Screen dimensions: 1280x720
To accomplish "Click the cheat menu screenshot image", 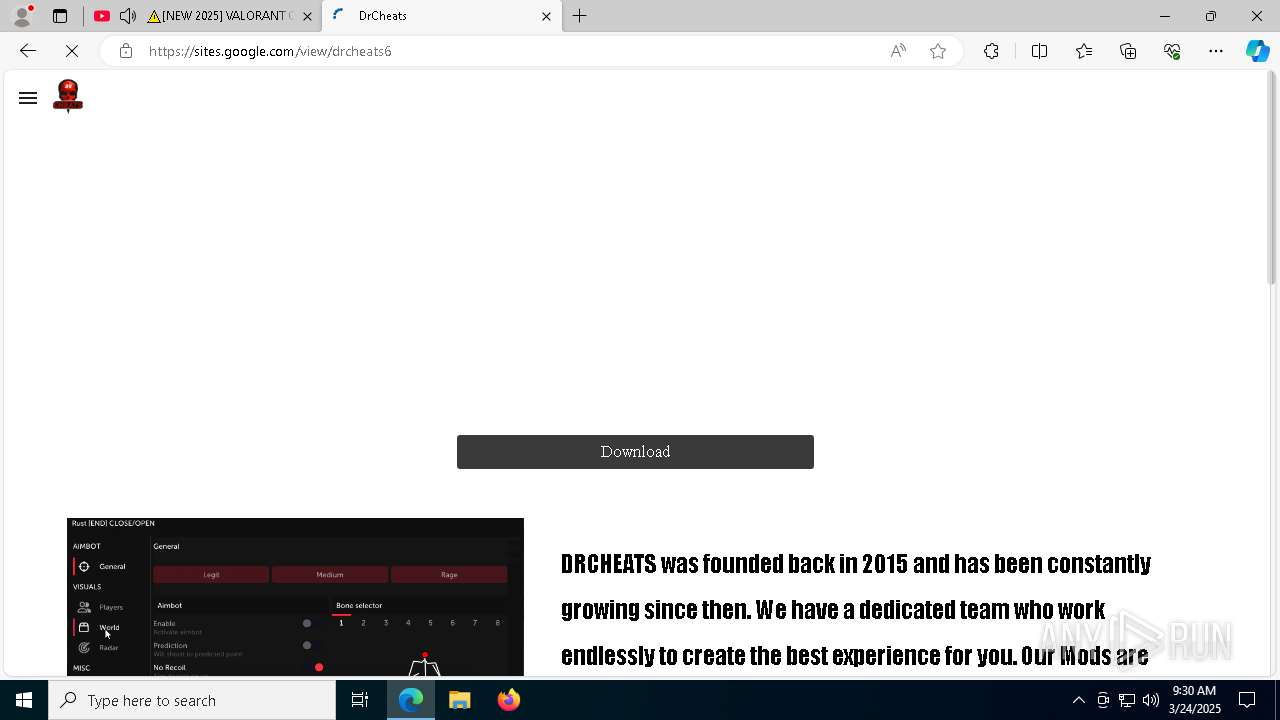I will pos(295,597).
